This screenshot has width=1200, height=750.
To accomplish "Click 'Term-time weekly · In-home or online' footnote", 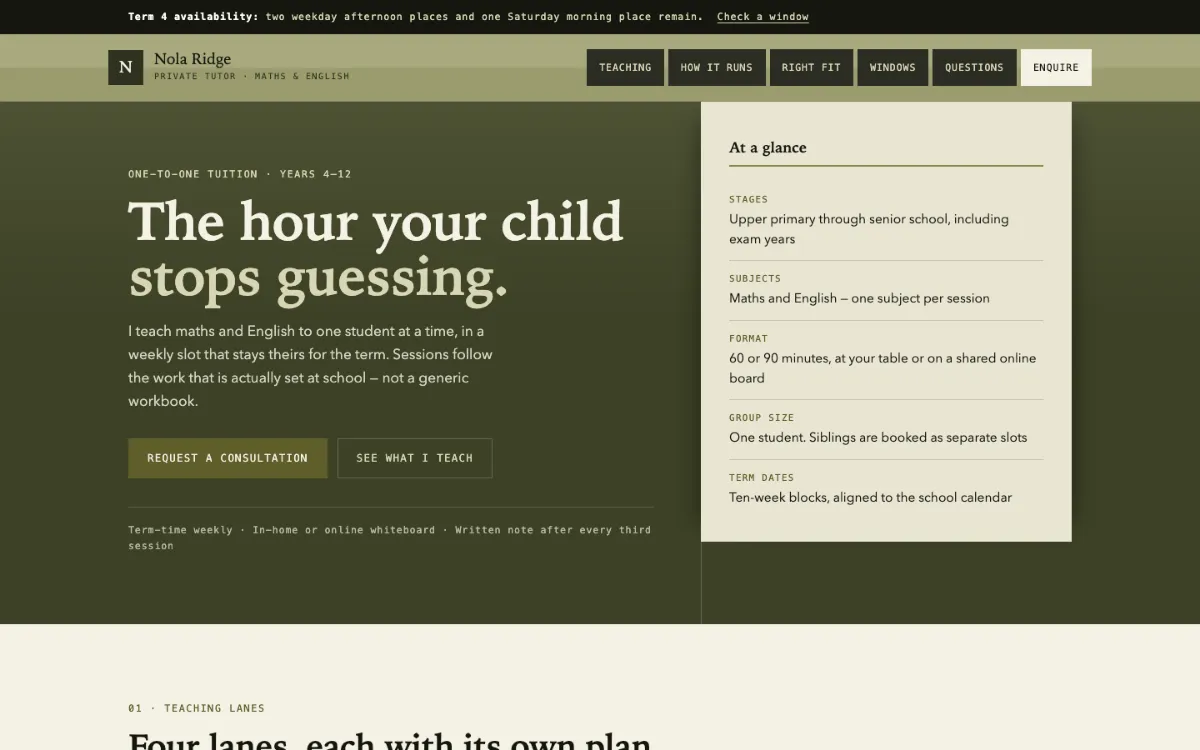I will pos(389,538).
